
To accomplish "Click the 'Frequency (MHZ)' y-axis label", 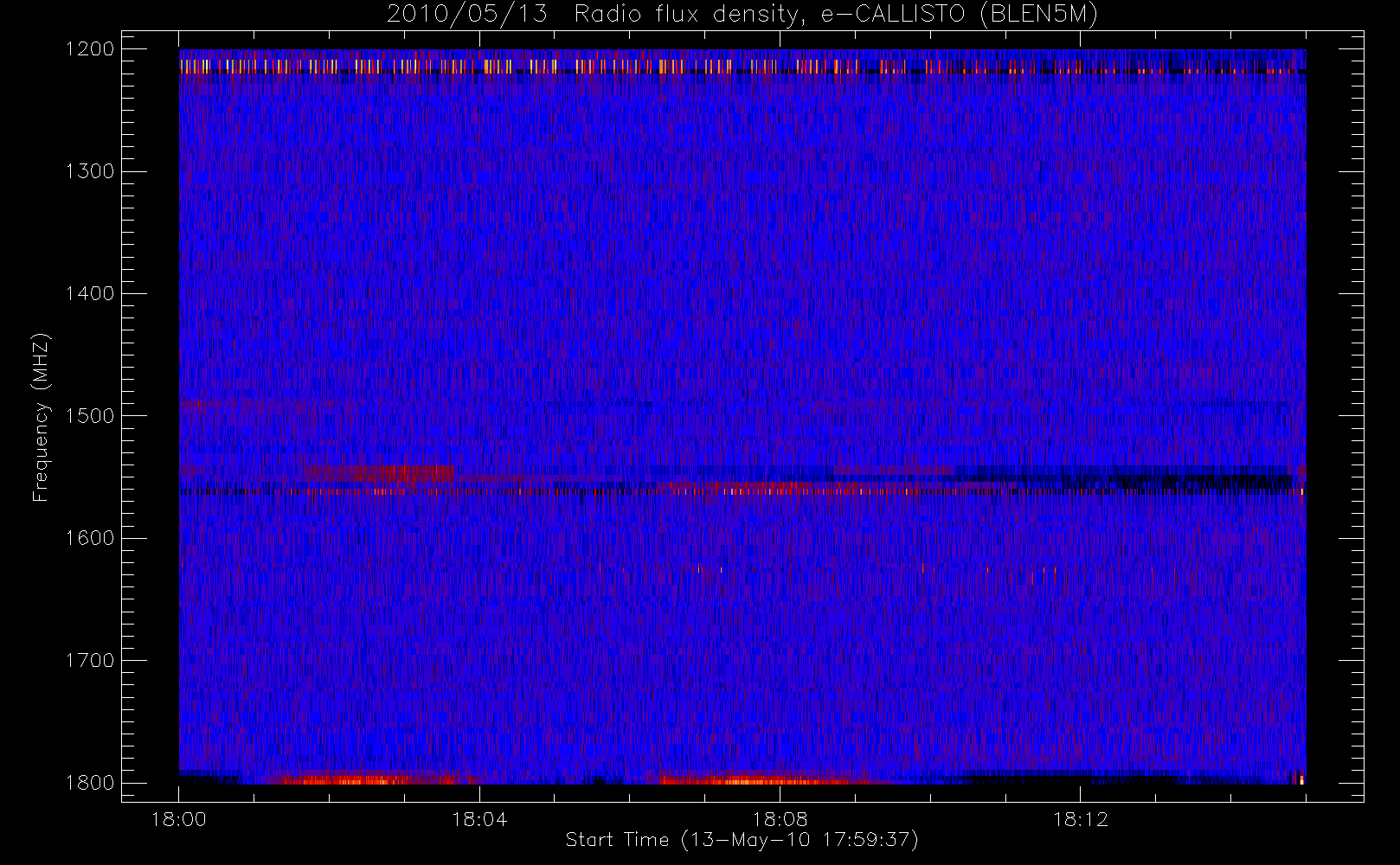I will [41, 417].
